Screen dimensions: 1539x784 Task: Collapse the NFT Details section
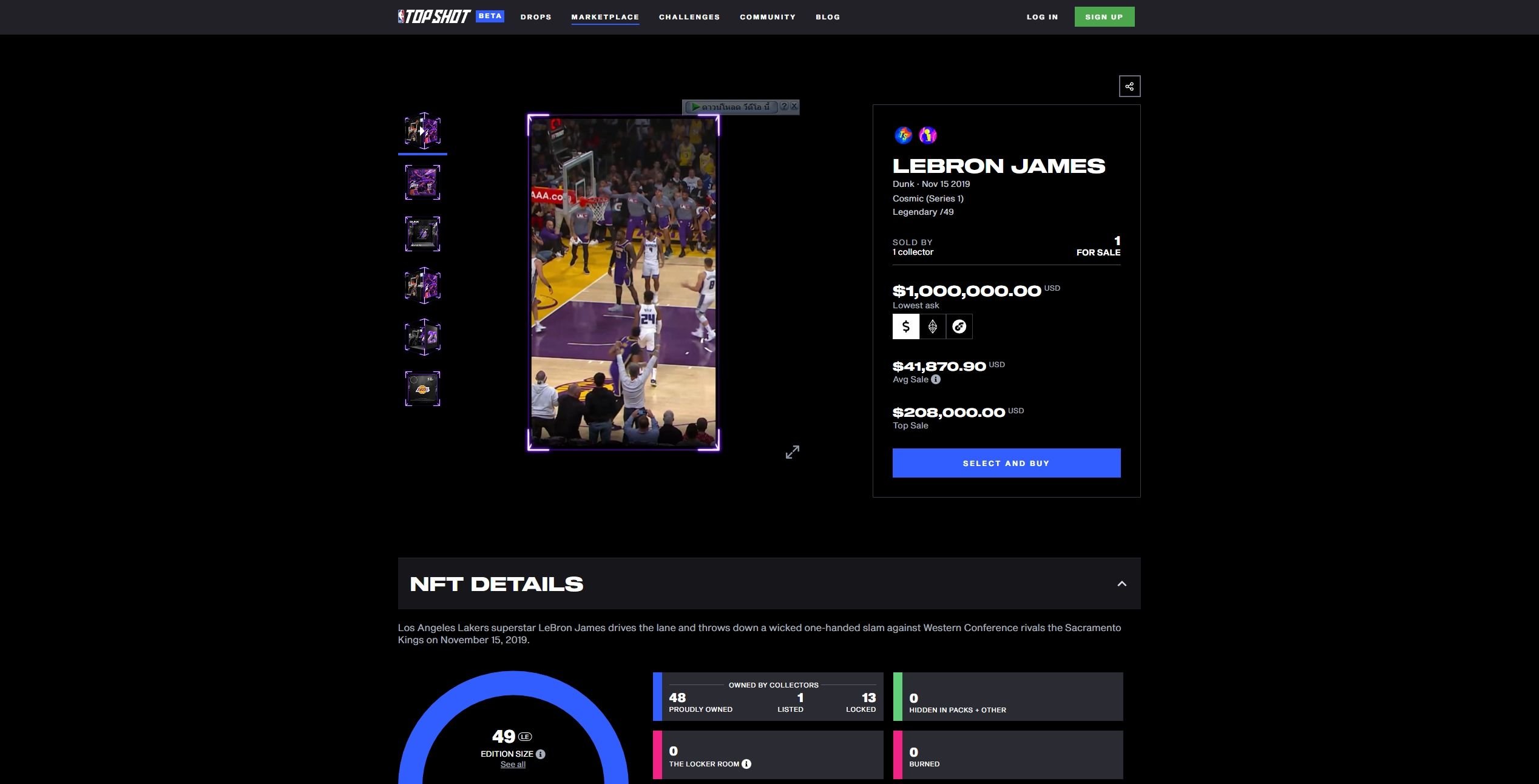1121,584
